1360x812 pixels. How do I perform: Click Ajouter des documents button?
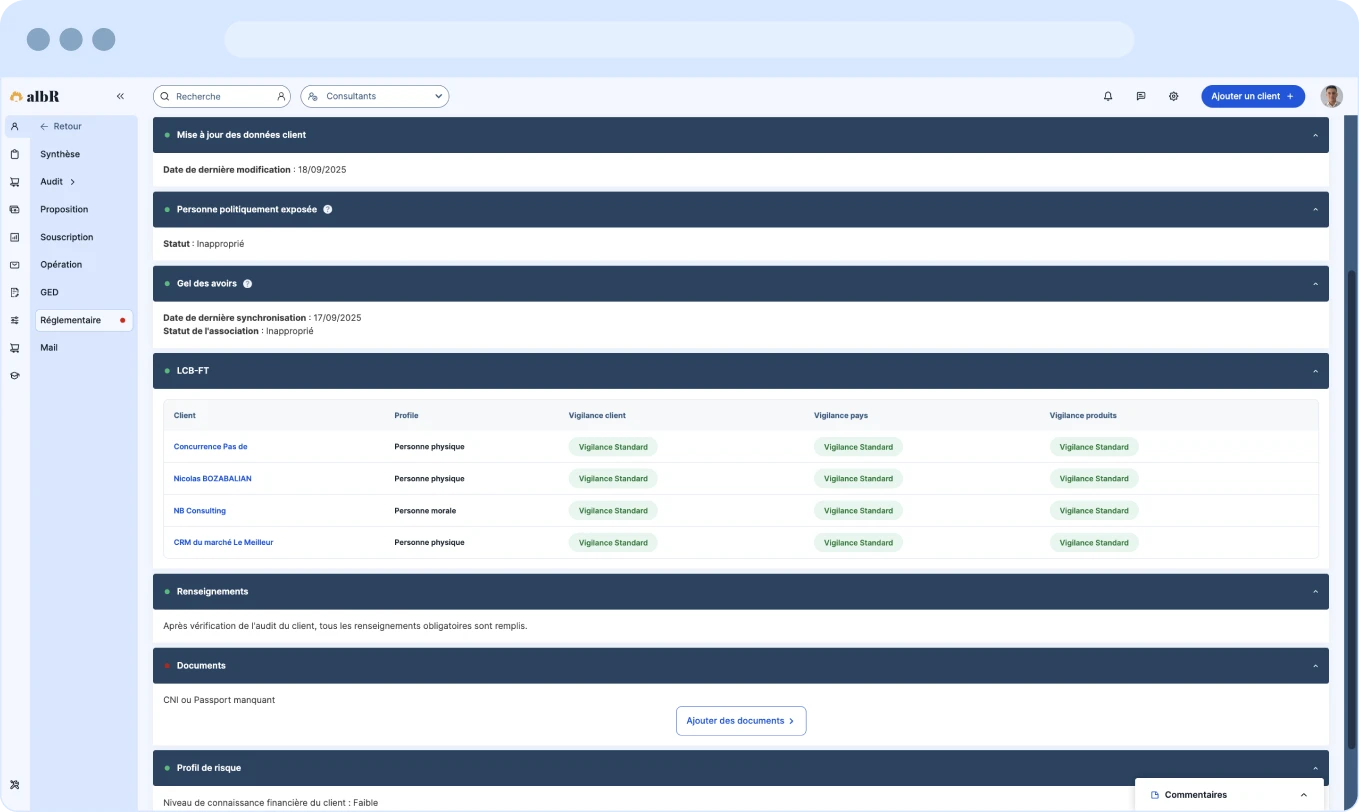[741, 721]
